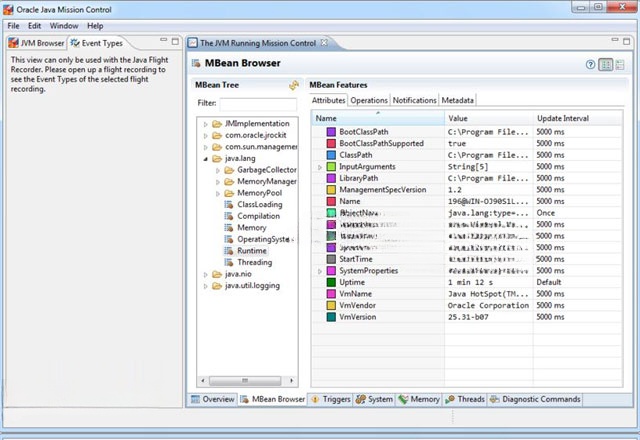The height and width of the screenshot is (440, 640).
Task: Expand the InputArguments attribute row
Action: (320, 167)
